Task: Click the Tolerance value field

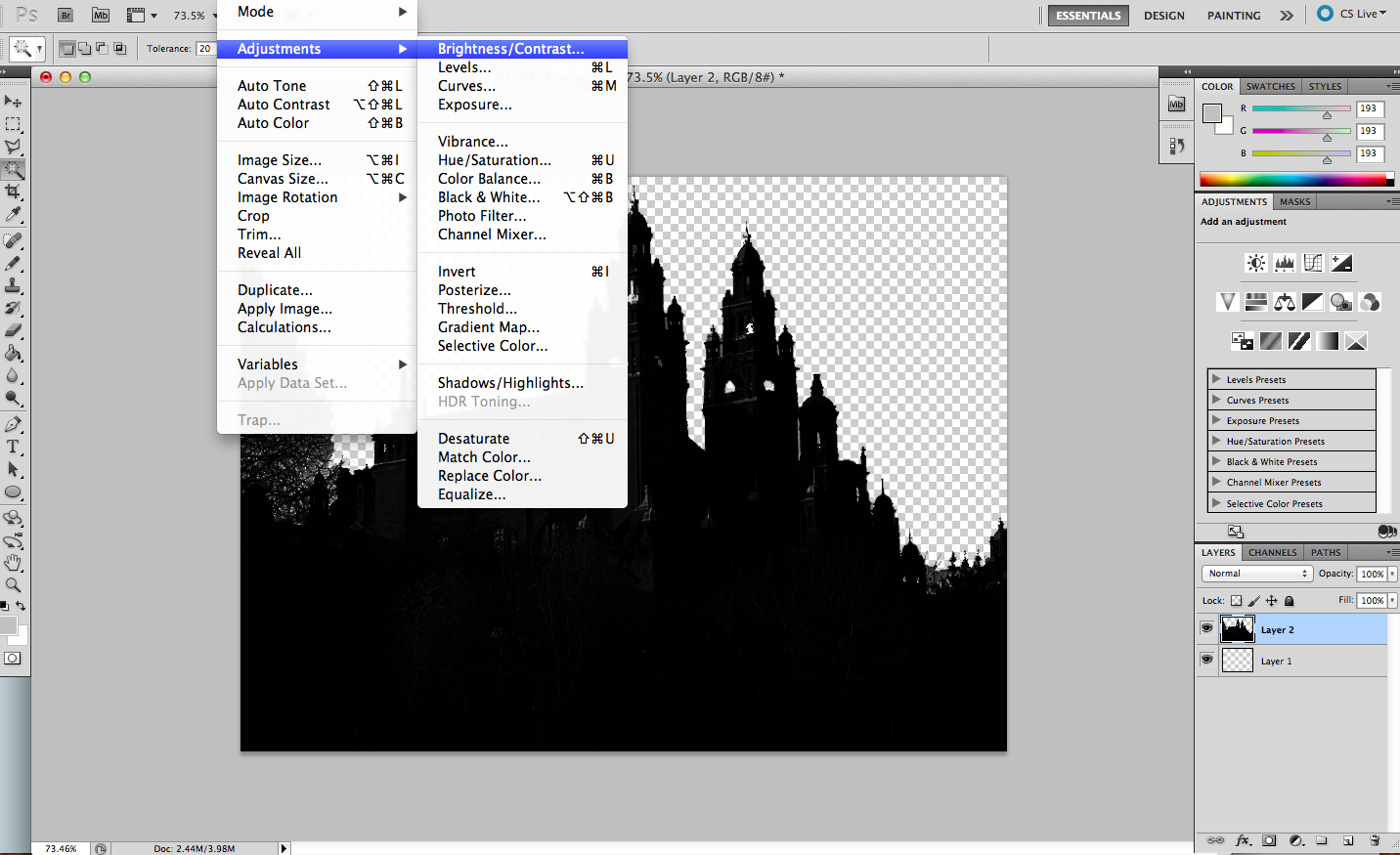Action: coord(205,48)
